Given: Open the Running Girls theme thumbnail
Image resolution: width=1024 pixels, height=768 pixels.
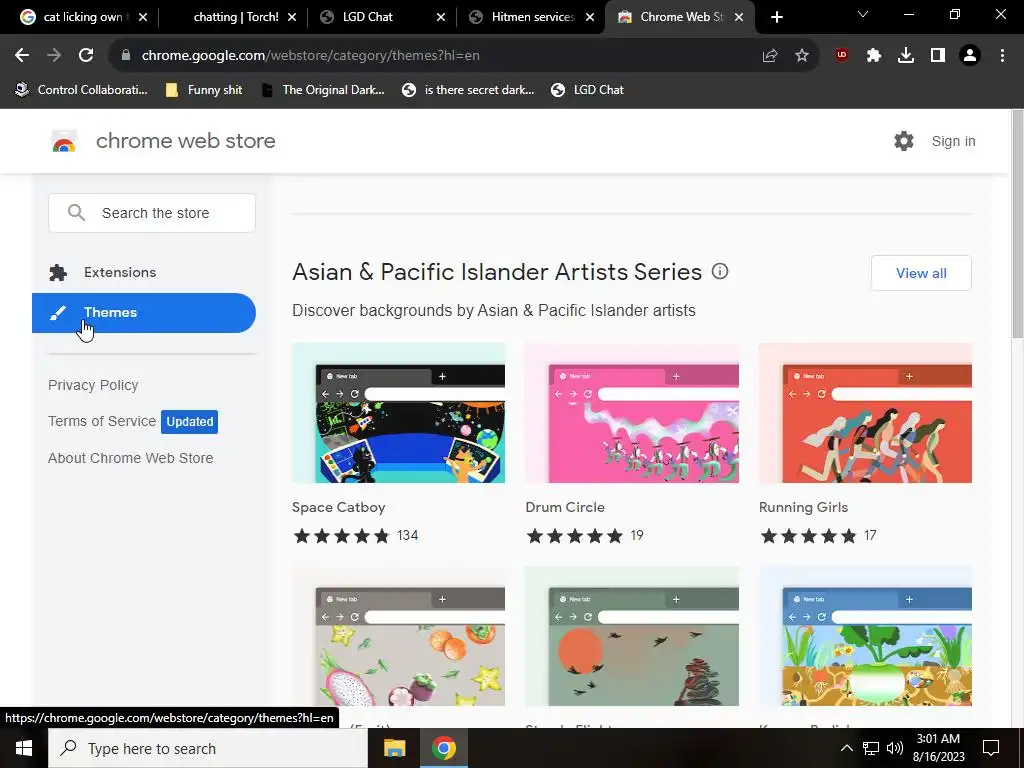Looking at the screenshot, I should (865, 413).
